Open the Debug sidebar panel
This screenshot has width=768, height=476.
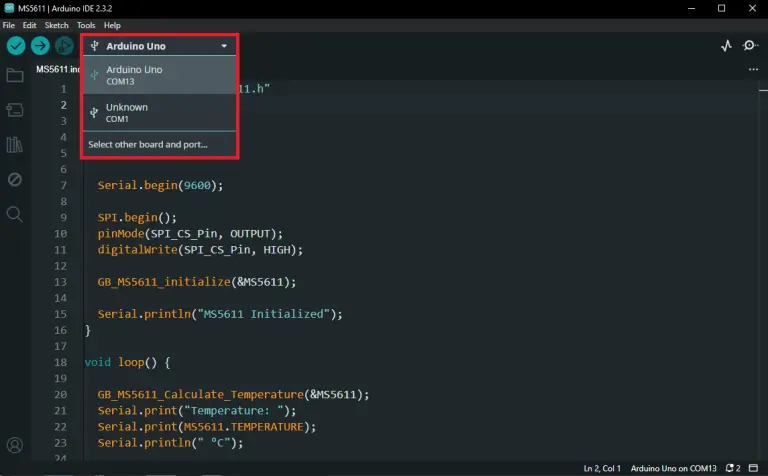click(x=15, y=179)
